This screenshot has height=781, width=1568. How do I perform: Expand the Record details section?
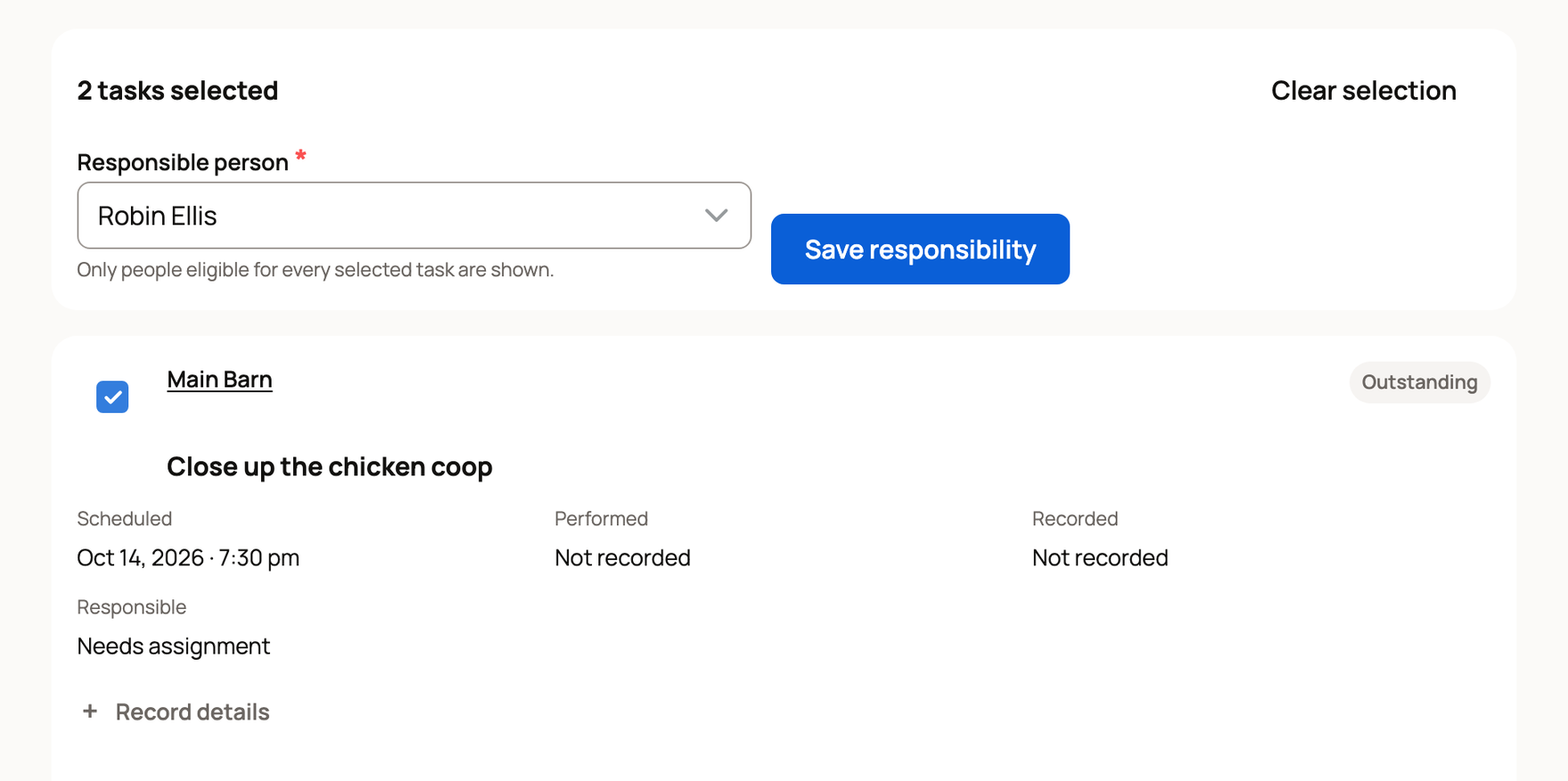pos(175,711)
